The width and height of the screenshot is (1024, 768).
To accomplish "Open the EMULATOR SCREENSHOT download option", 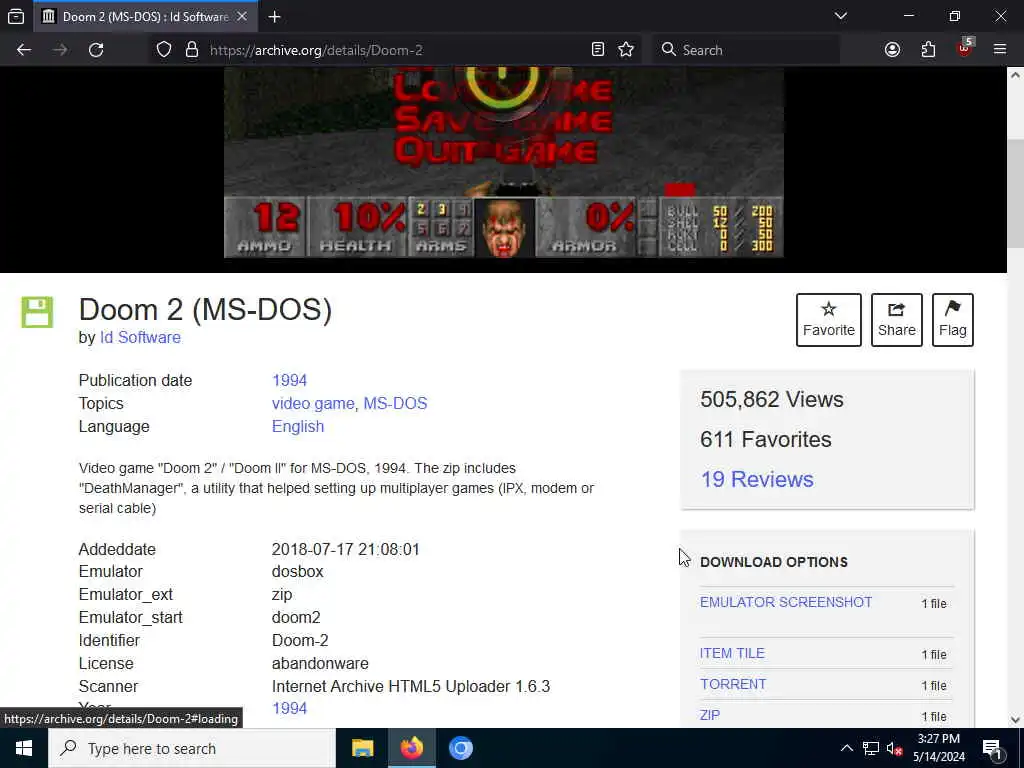I will pyautogui.click(x=786, y=602).
